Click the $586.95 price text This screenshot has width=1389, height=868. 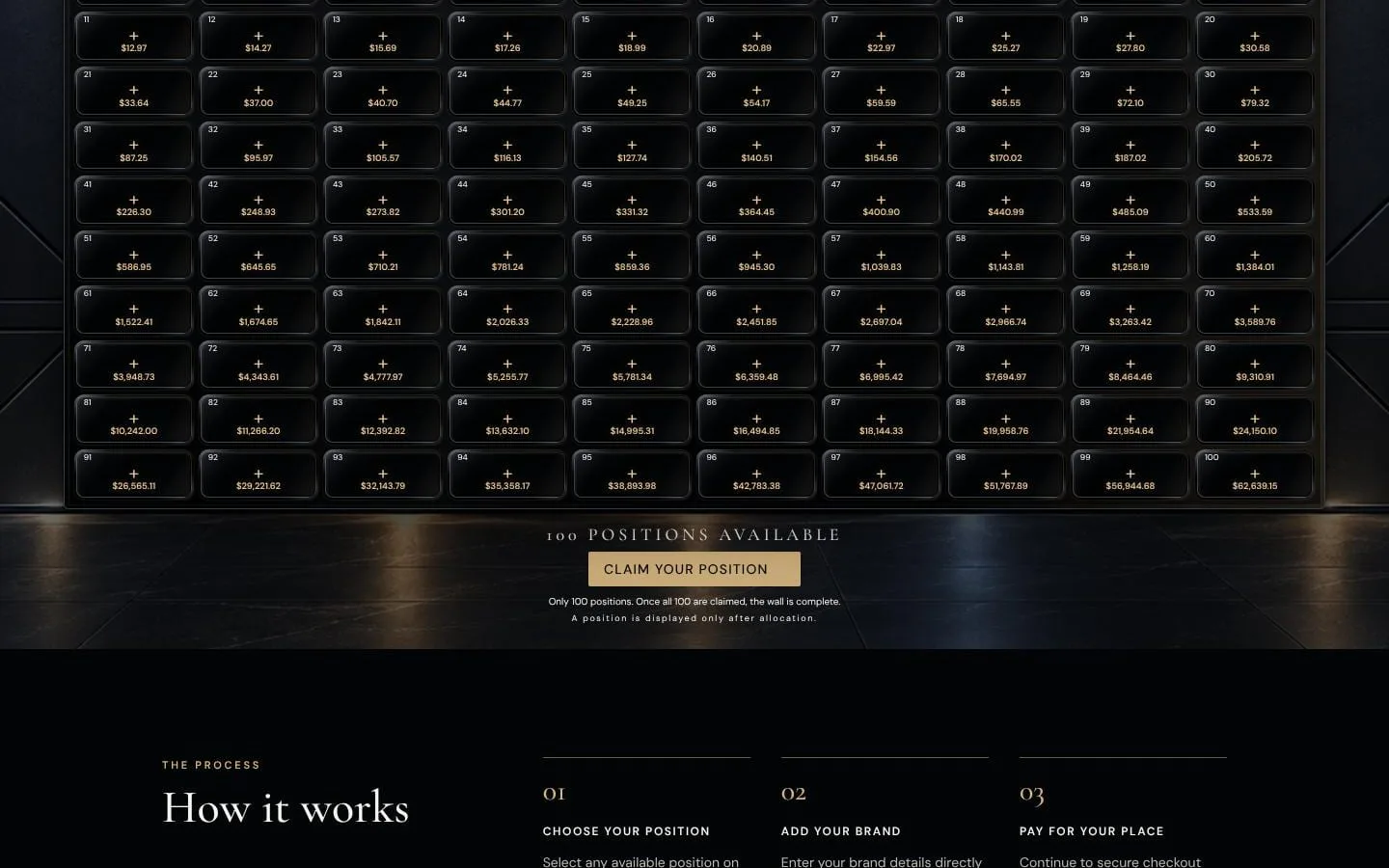134,267
